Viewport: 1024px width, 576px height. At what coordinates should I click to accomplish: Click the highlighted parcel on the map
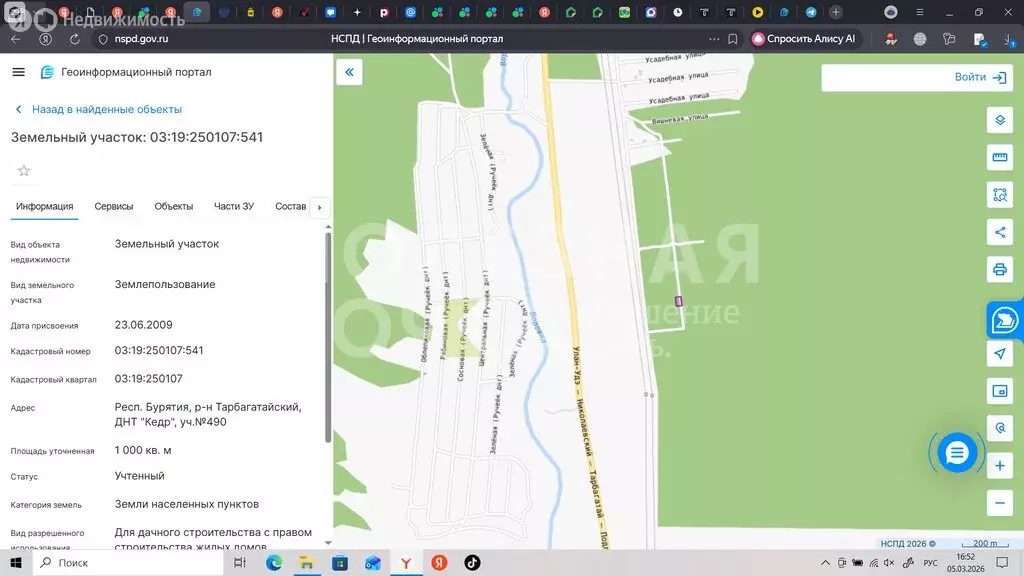[x=679, y=300]
